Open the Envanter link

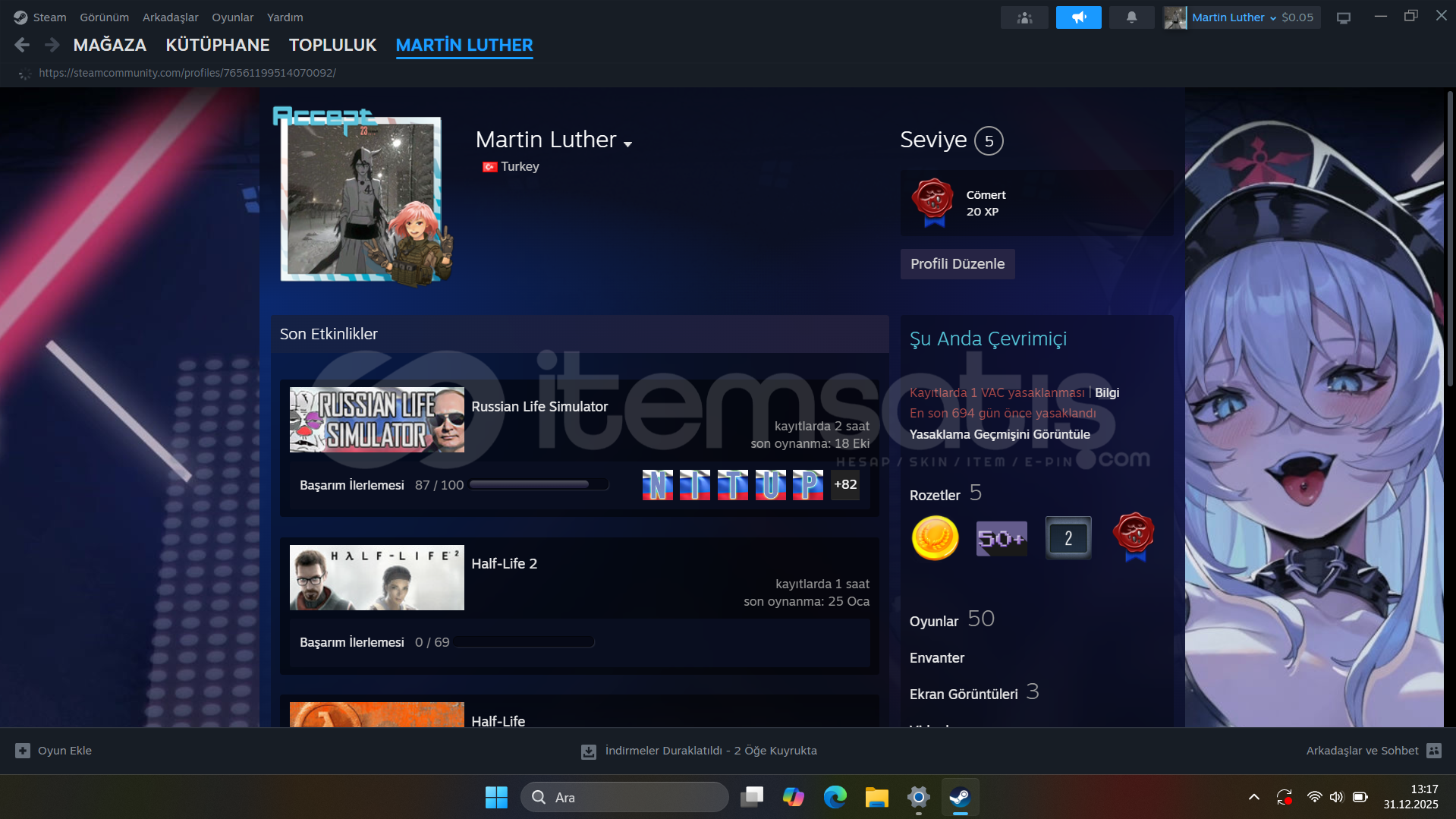[937, 658]
